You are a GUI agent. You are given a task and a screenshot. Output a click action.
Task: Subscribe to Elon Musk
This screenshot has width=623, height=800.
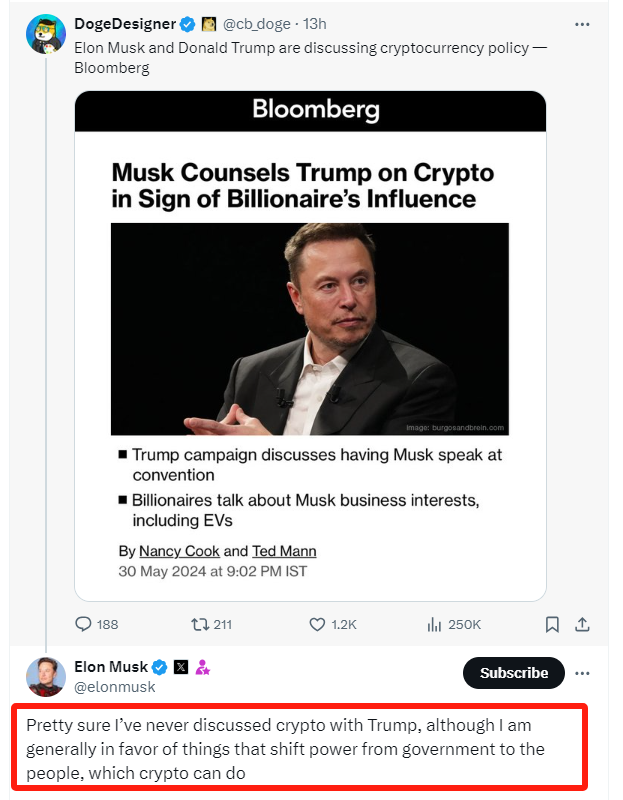(513, 673)
